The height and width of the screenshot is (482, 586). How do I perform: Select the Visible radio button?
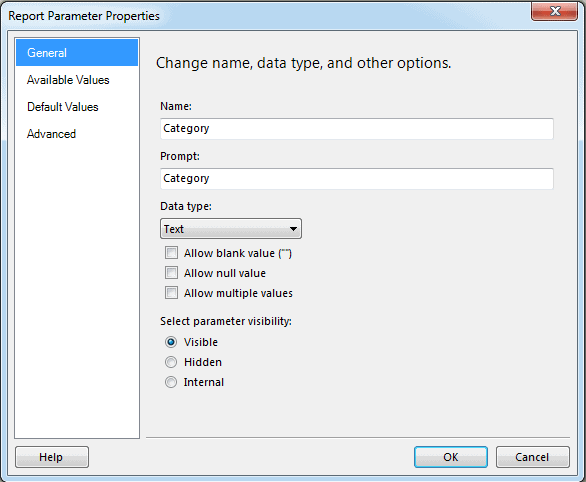[171, 342]
